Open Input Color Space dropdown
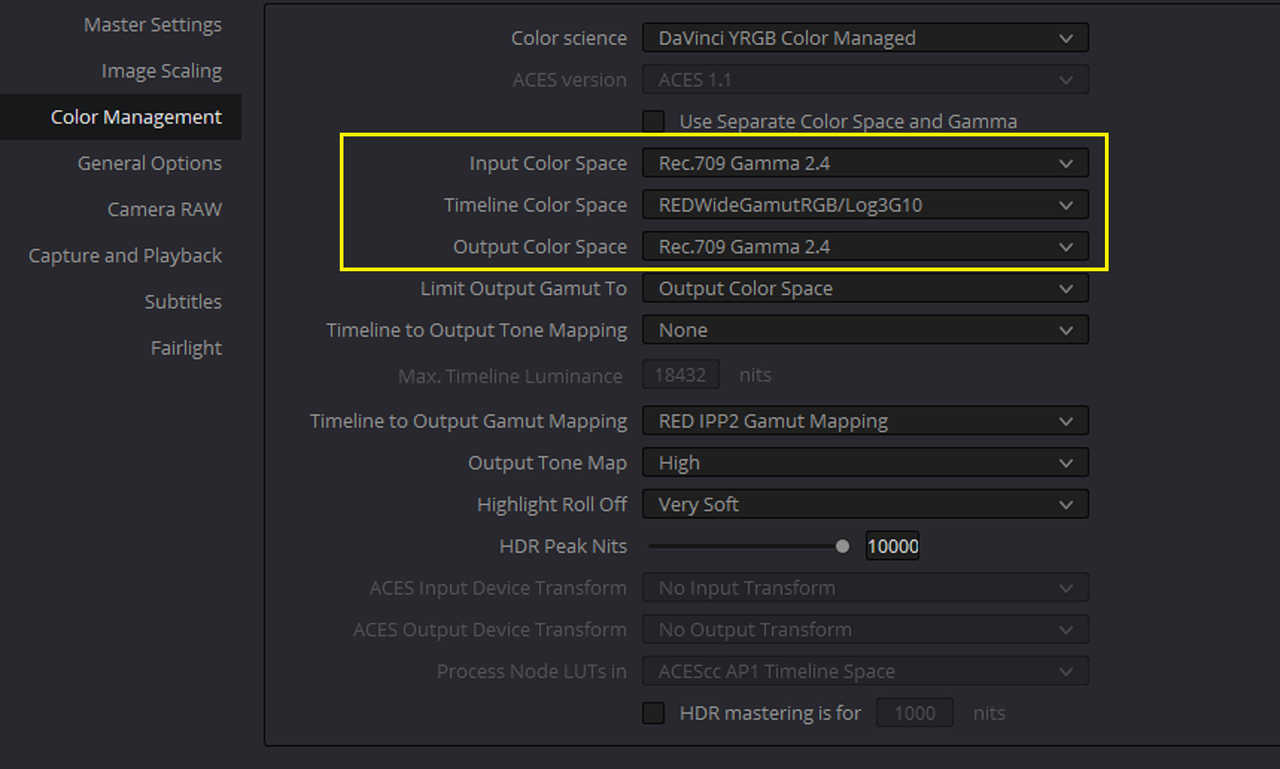Screen dimensions: 1280x769 [x=865, y=163]
